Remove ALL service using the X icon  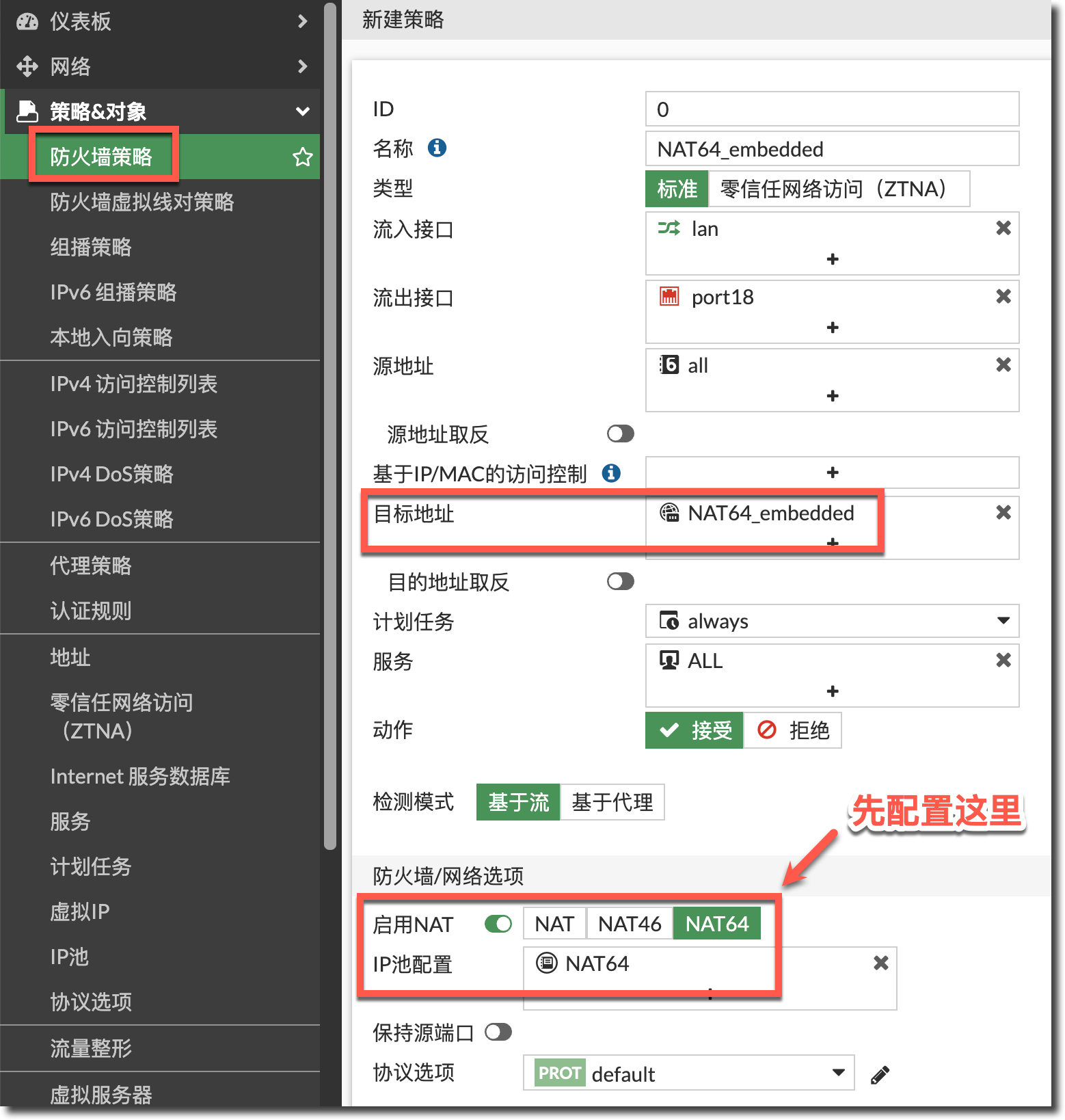coord(1003,661)
